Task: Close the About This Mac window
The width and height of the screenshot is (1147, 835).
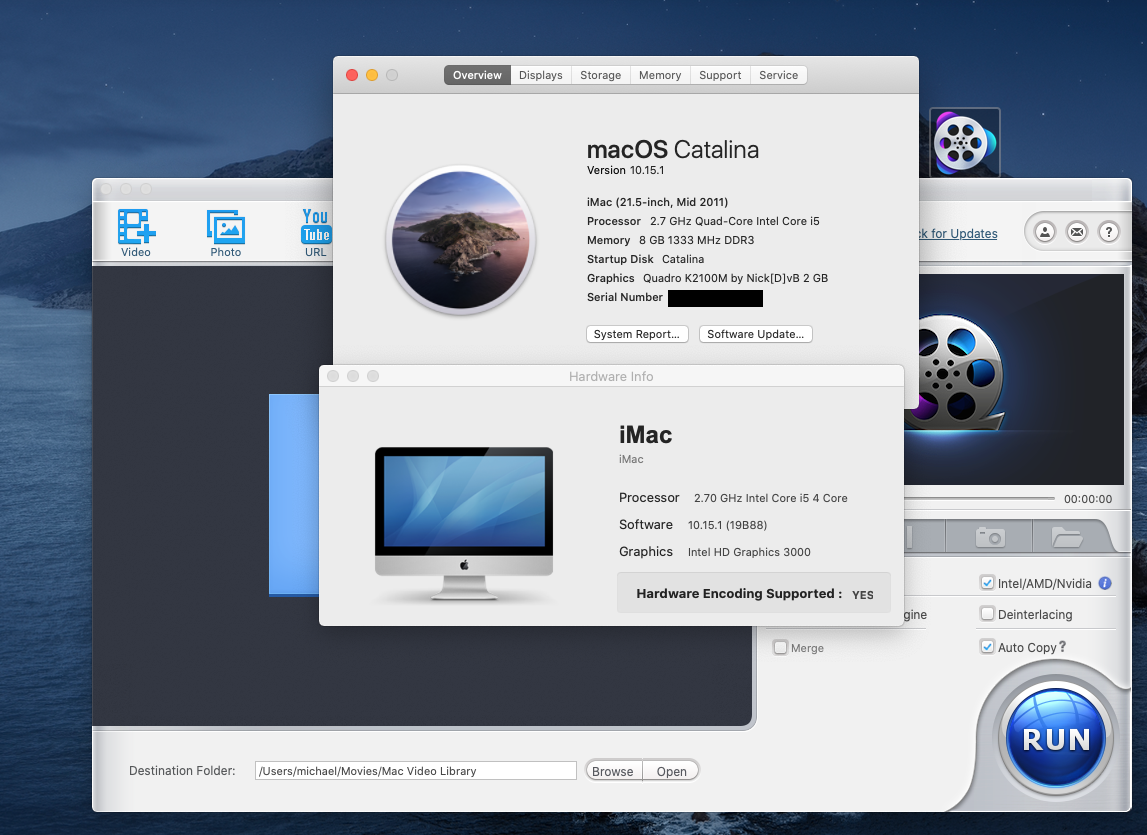Action: click(352, 75)
